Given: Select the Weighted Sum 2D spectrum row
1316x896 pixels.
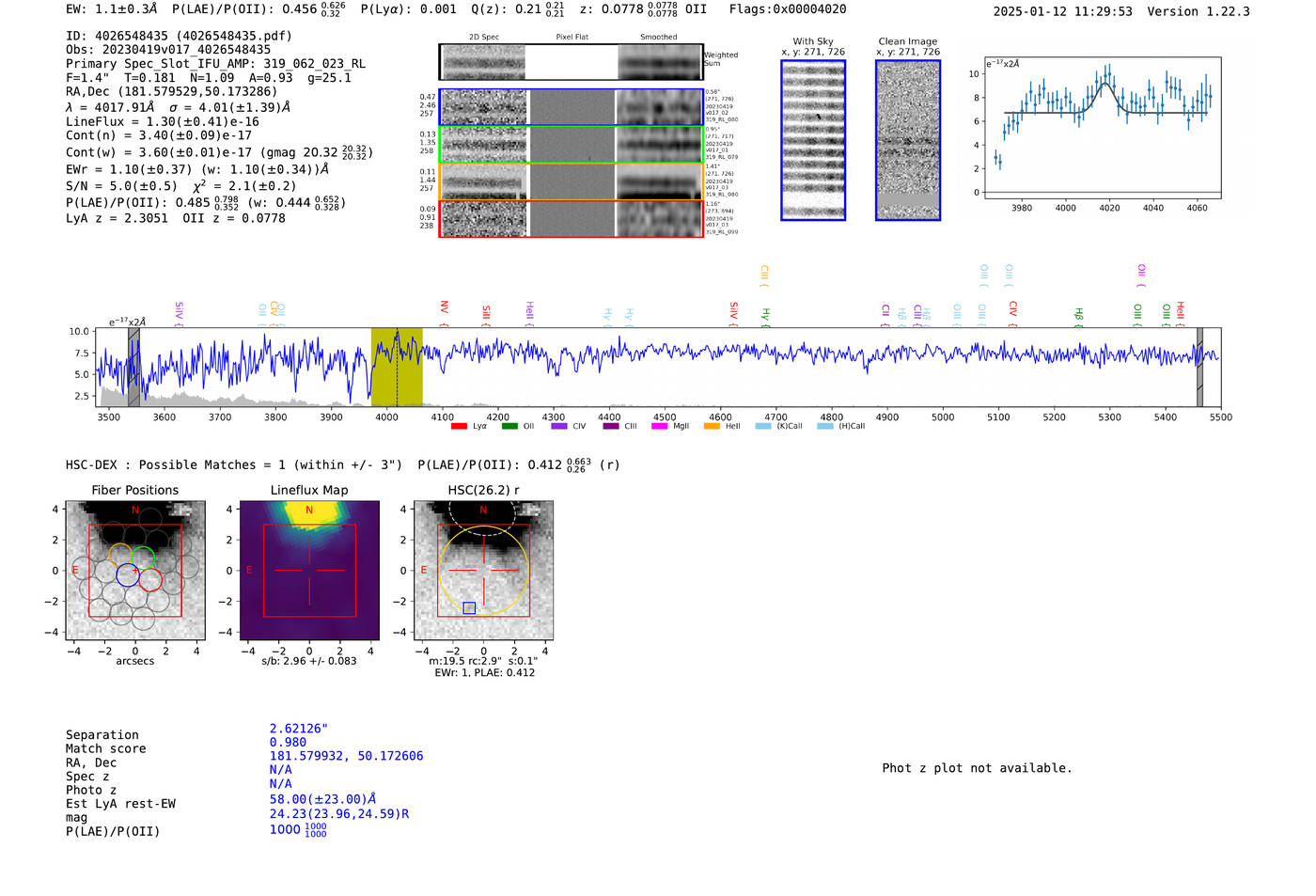Looking at the screenshot, I should [572, 62].
